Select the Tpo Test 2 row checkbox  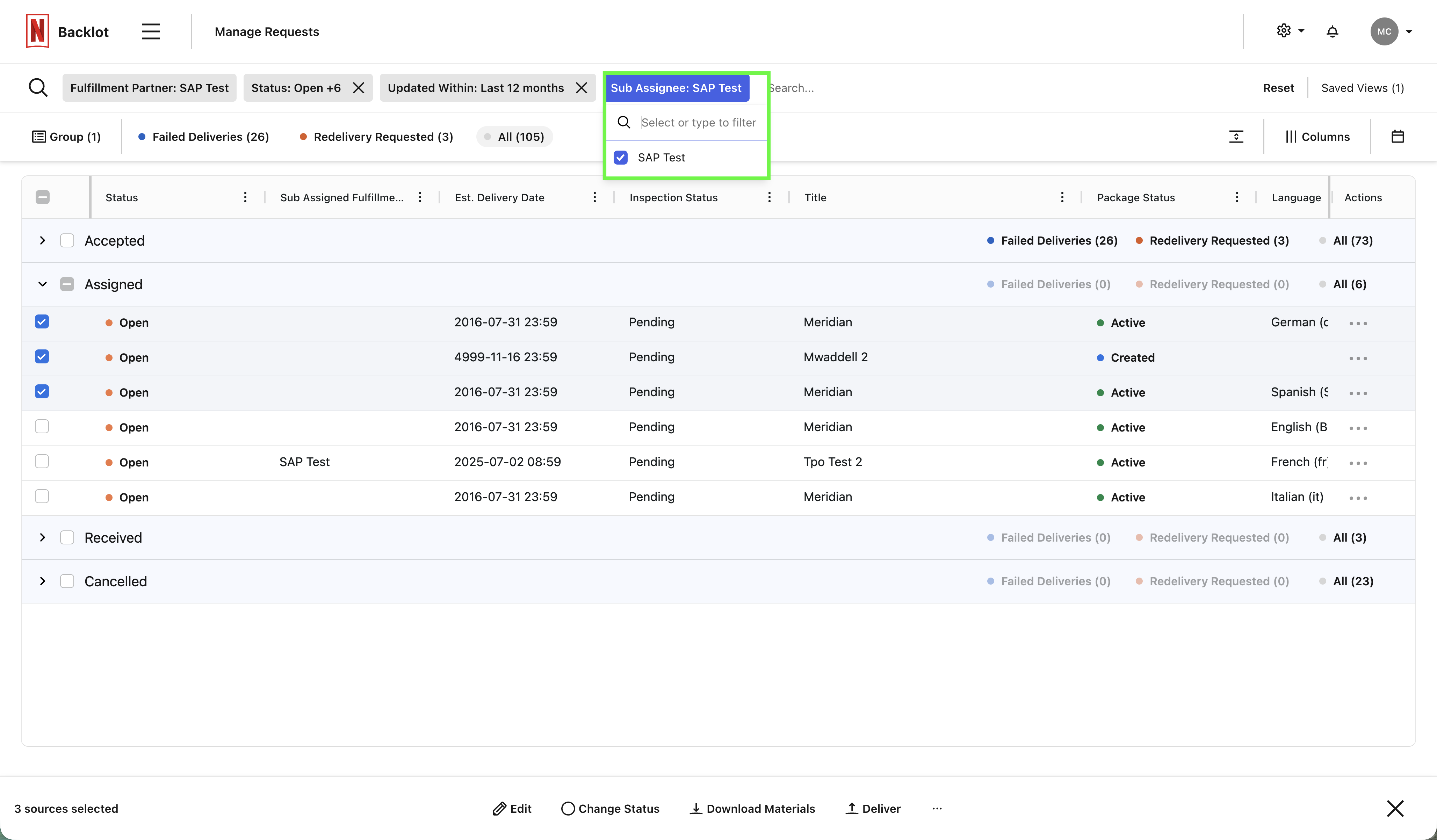tap(42, 461)
